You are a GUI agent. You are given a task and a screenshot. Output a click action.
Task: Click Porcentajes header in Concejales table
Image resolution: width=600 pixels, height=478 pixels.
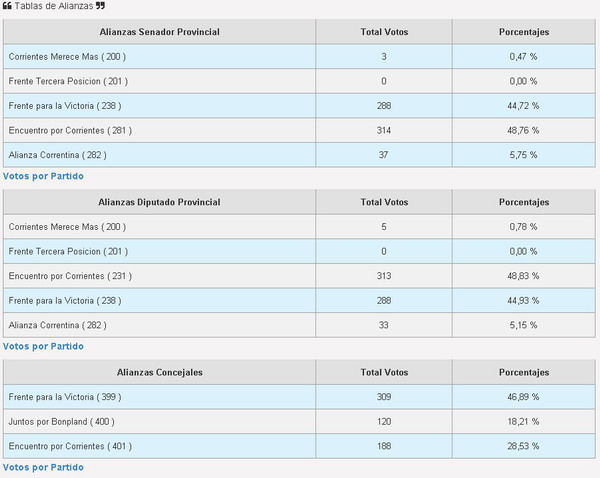524,372
